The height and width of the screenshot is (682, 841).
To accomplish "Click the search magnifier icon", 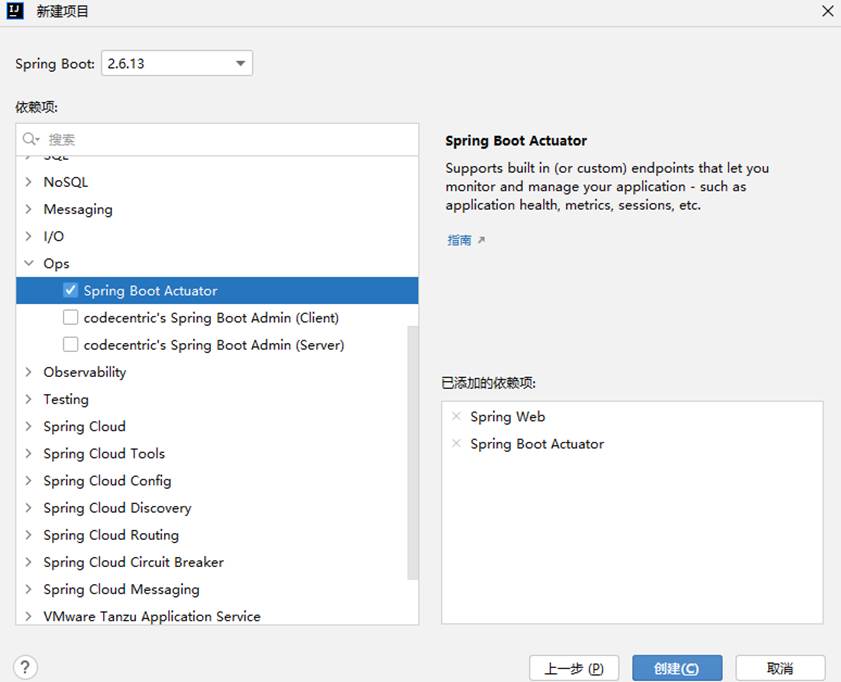I will coord(30,139).
